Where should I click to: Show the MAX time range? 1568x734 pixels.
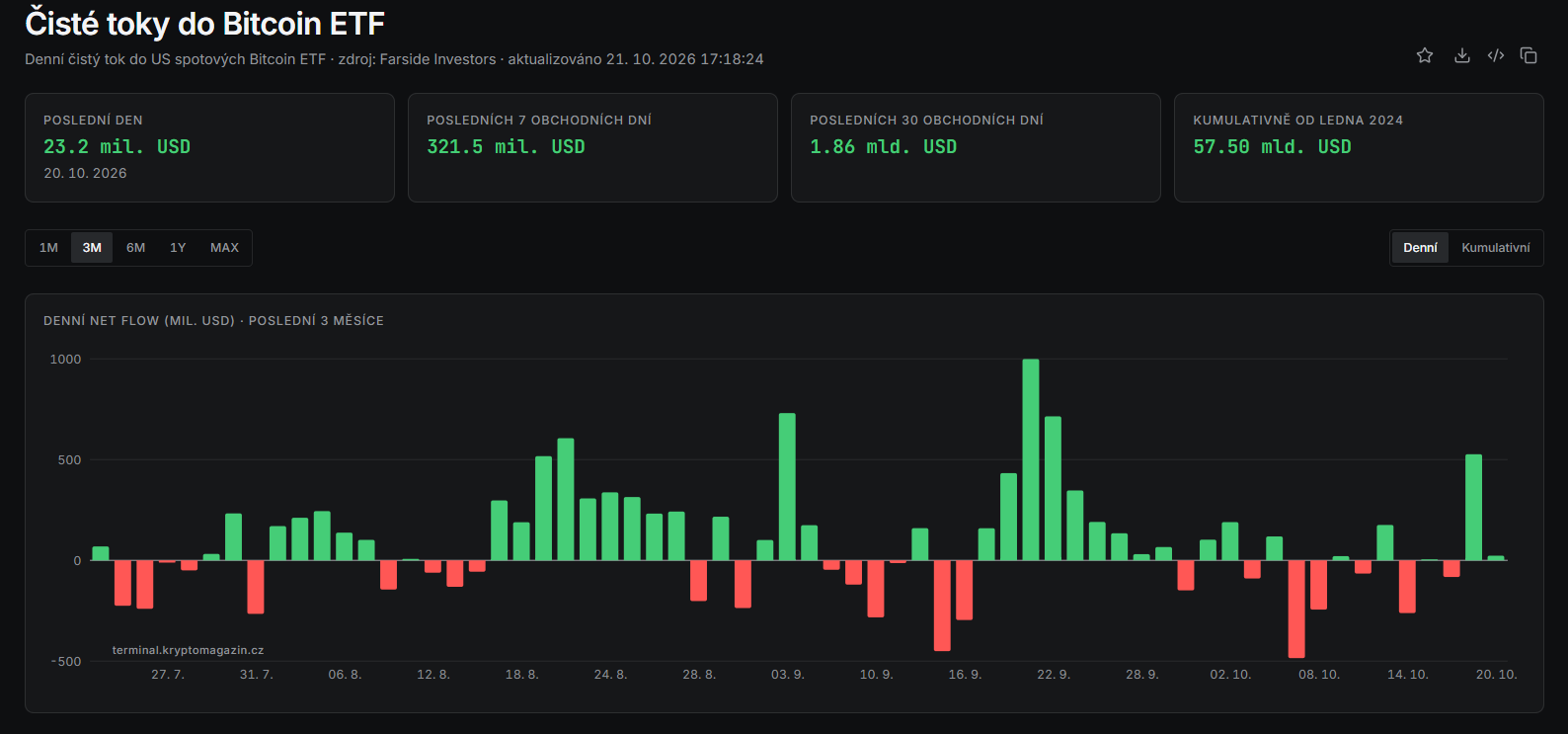(x=224, y=248)
